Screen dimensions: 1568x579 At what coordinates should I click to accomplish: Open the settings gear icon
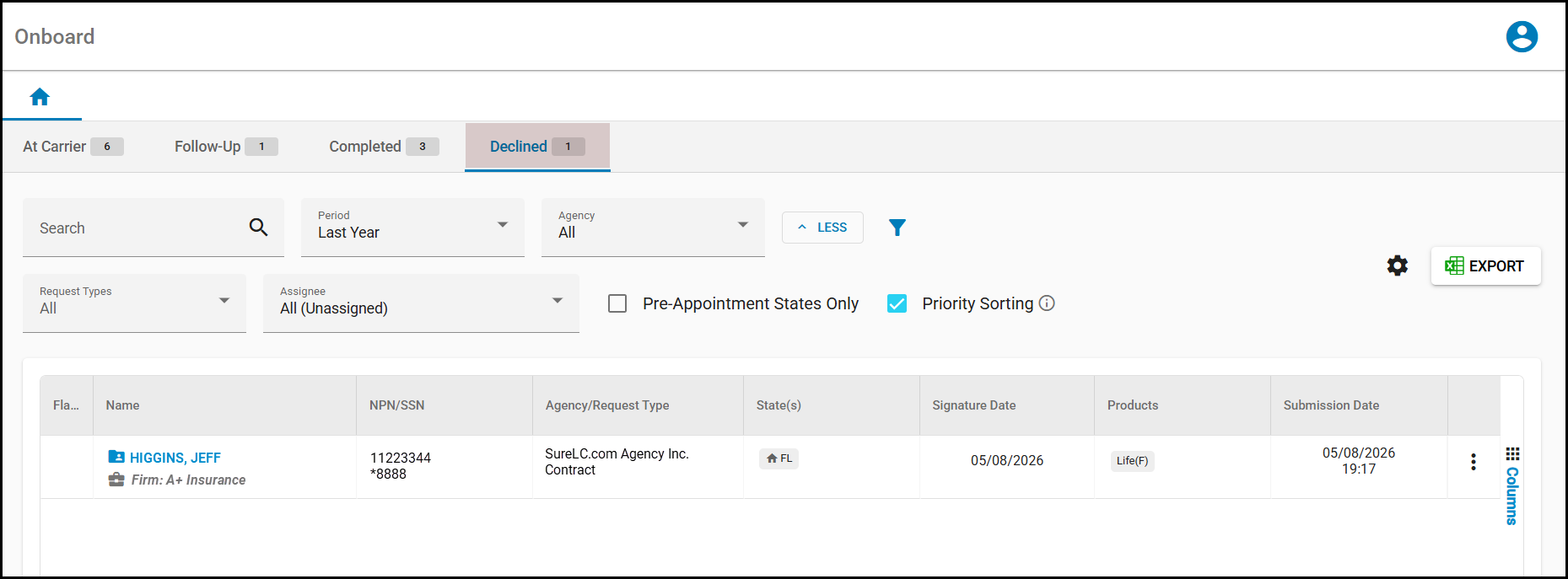tap(1398, 265)
